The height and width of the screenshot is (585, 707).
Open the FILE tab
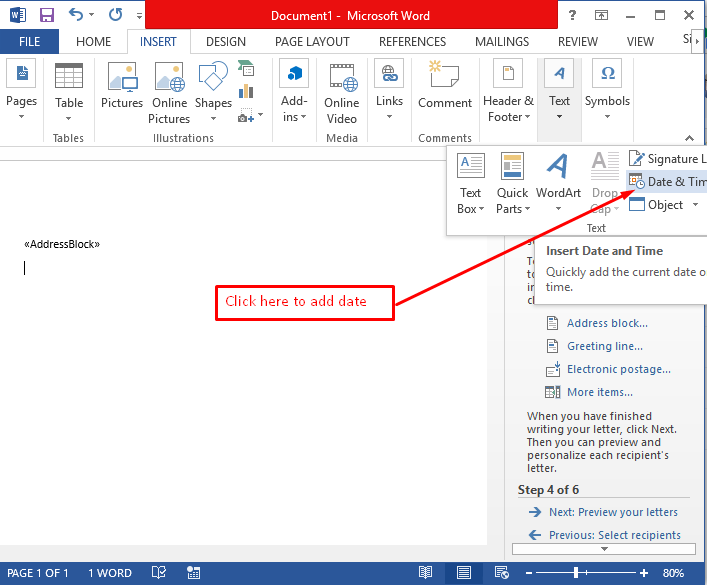pos(29,41)
